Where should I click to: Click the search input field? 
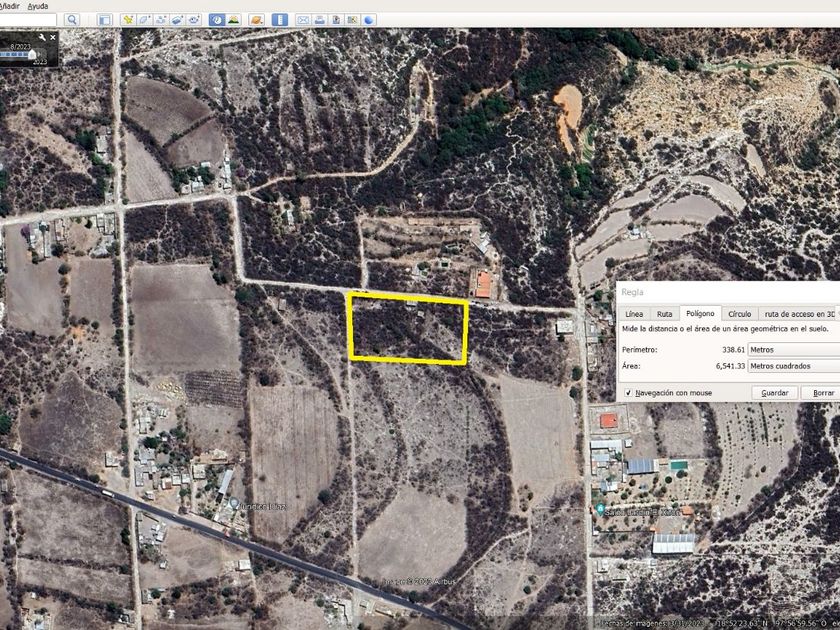(28, 20)
